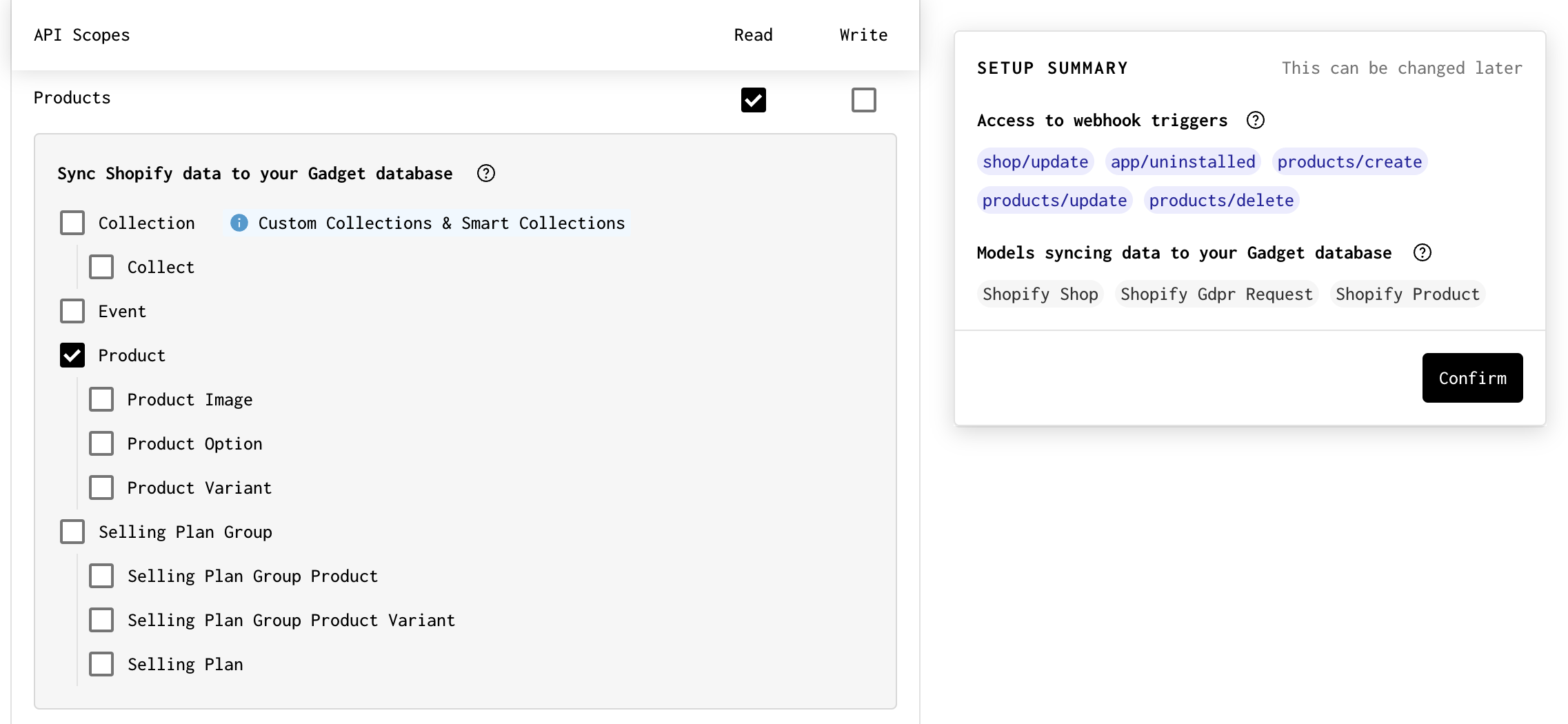1568x724 pixels.
Task: Uncheck the Products Read scope checkbox
Action: click(754, 100)
